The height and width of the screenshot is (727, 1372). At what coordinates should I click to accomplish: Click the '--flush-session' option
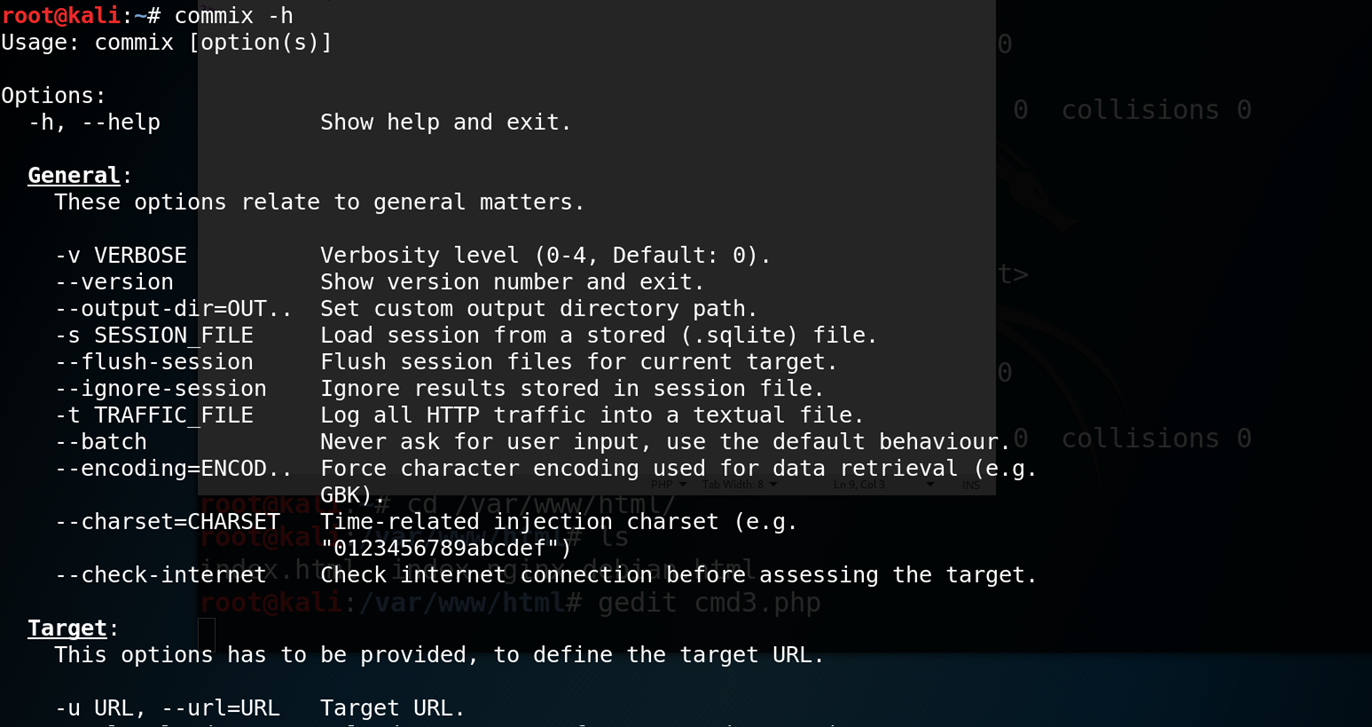pos(153,362)
